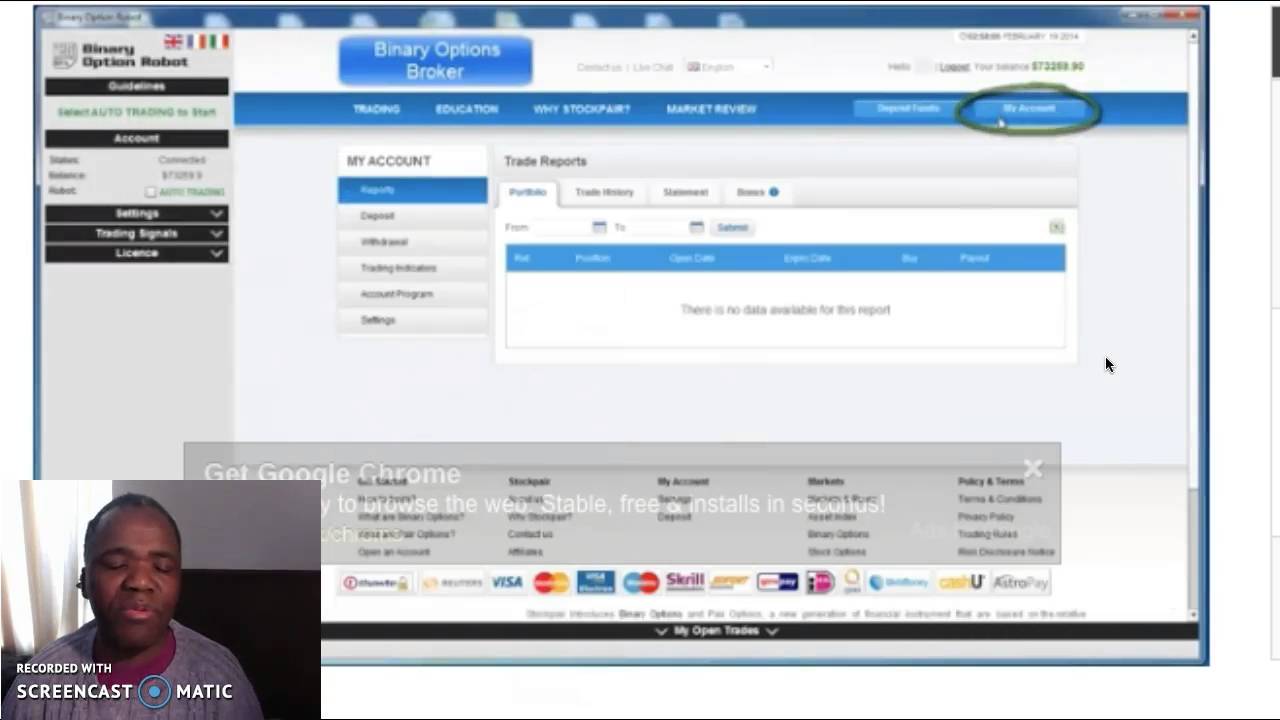
Task: Click the Skrill payment logo
Action: point(685,581)
